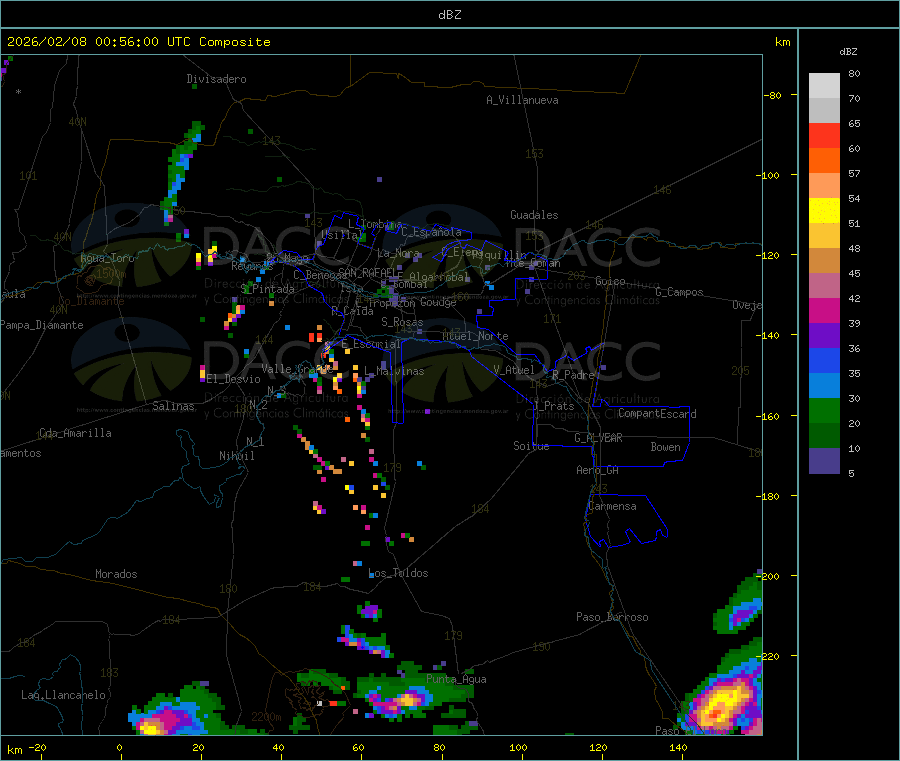
Task: Select the magenta 39–42 dBZ legend swatch
Action: tap(824, 310)
